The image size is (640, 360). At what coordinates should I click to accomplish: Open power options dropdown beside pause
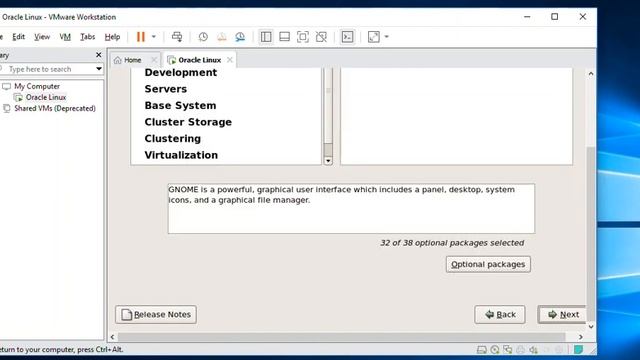click(154, 37)
